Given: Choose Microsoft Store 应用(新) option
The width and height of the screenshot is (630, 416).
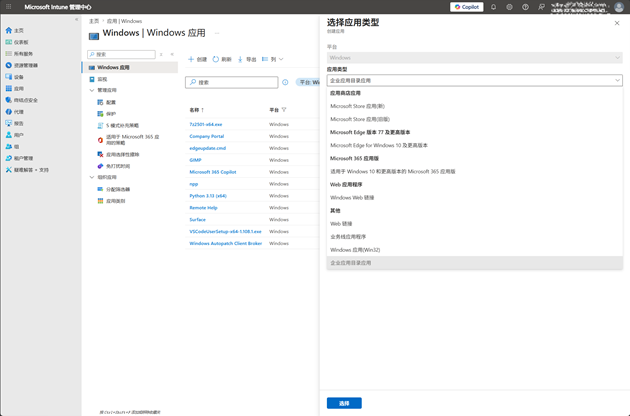Looking at the screenshot, I should tap(475, 107).
